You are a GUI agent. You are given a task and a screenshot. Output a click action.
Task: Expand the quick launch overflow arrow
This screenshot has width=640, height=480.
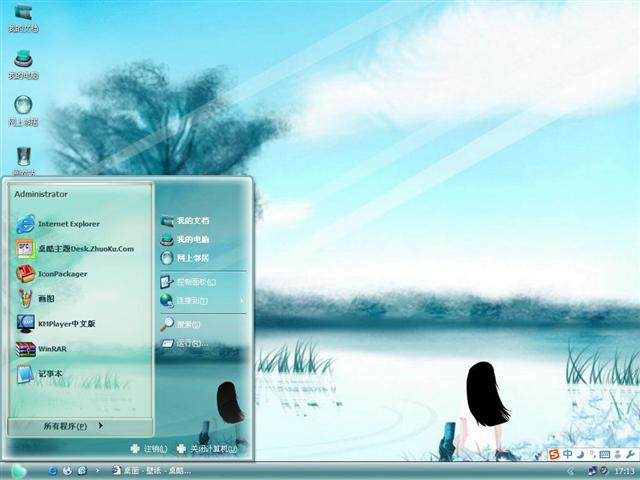(x=97, y=471)
